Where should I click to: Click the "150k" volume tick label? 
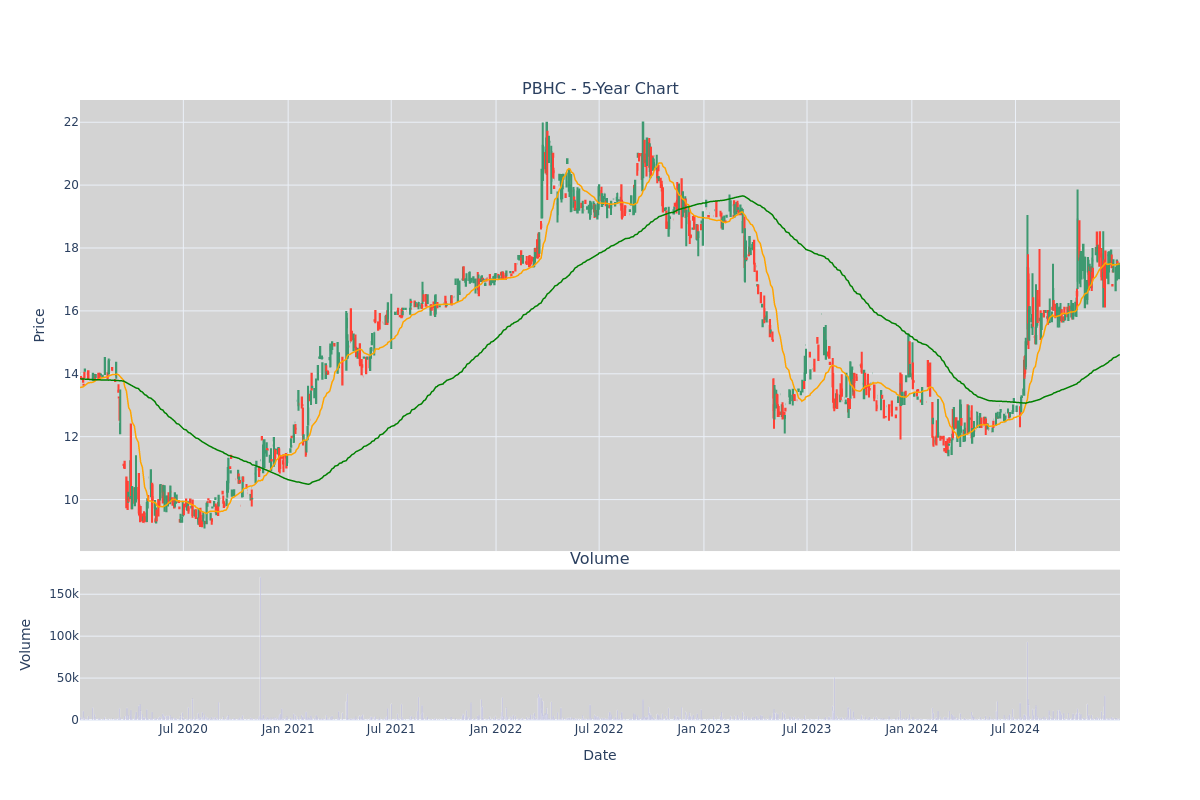coord(64,594)
